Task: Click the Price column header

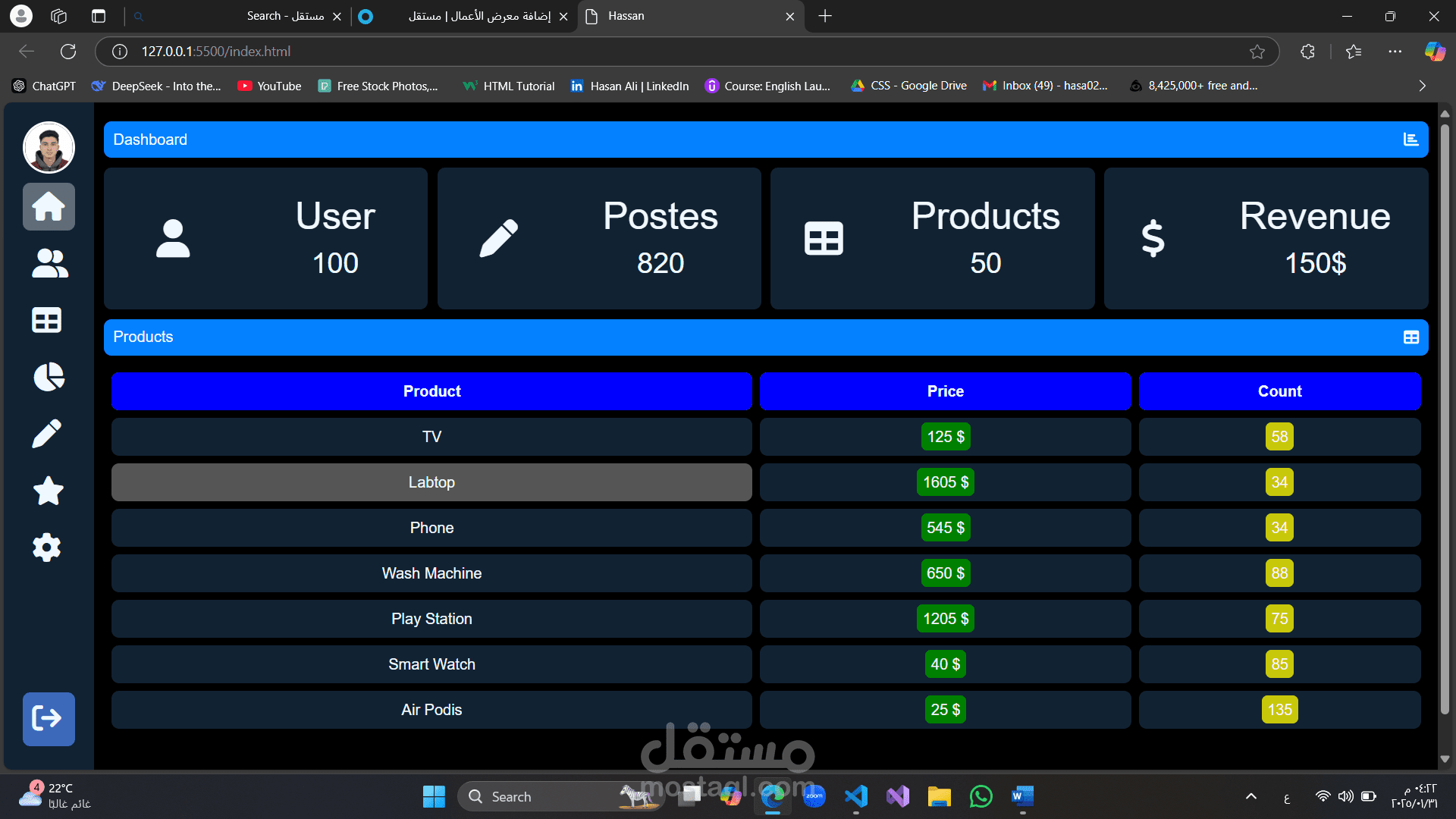Action: coord(945,391)
